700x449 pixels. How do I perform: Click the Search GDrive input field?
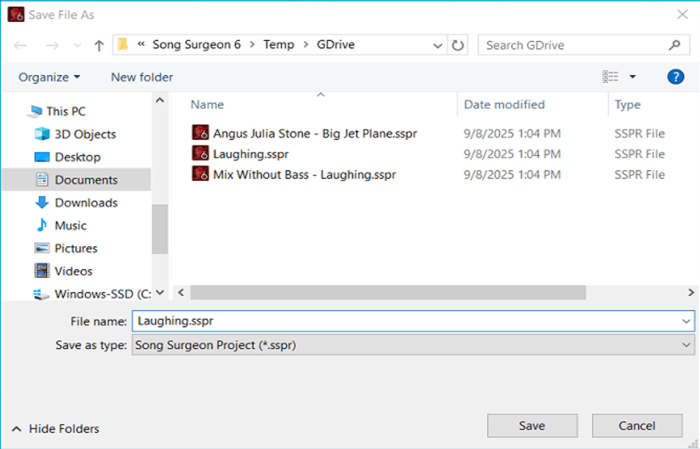[570, 45]
